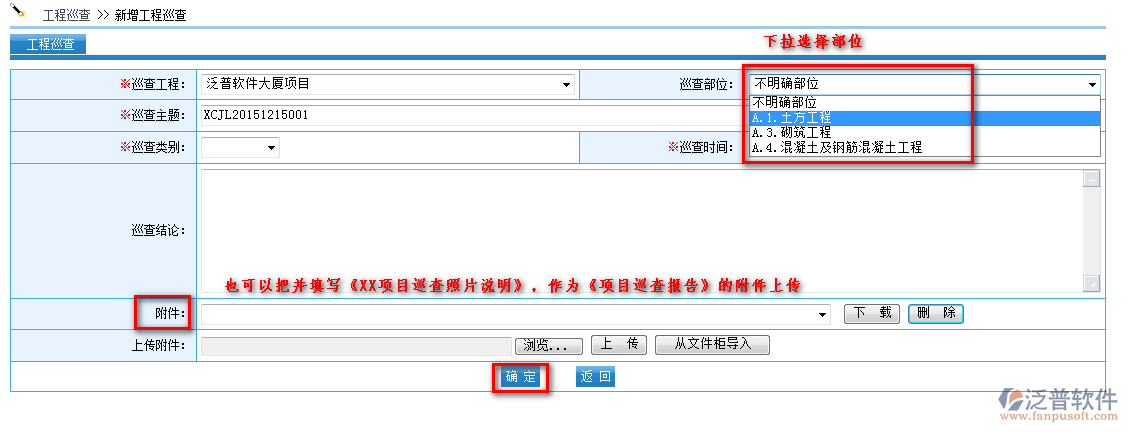Open the 附件 attachment dropdown
Image resolution: width=1128 pixels, height=432 pixels.
coord(516,314)
